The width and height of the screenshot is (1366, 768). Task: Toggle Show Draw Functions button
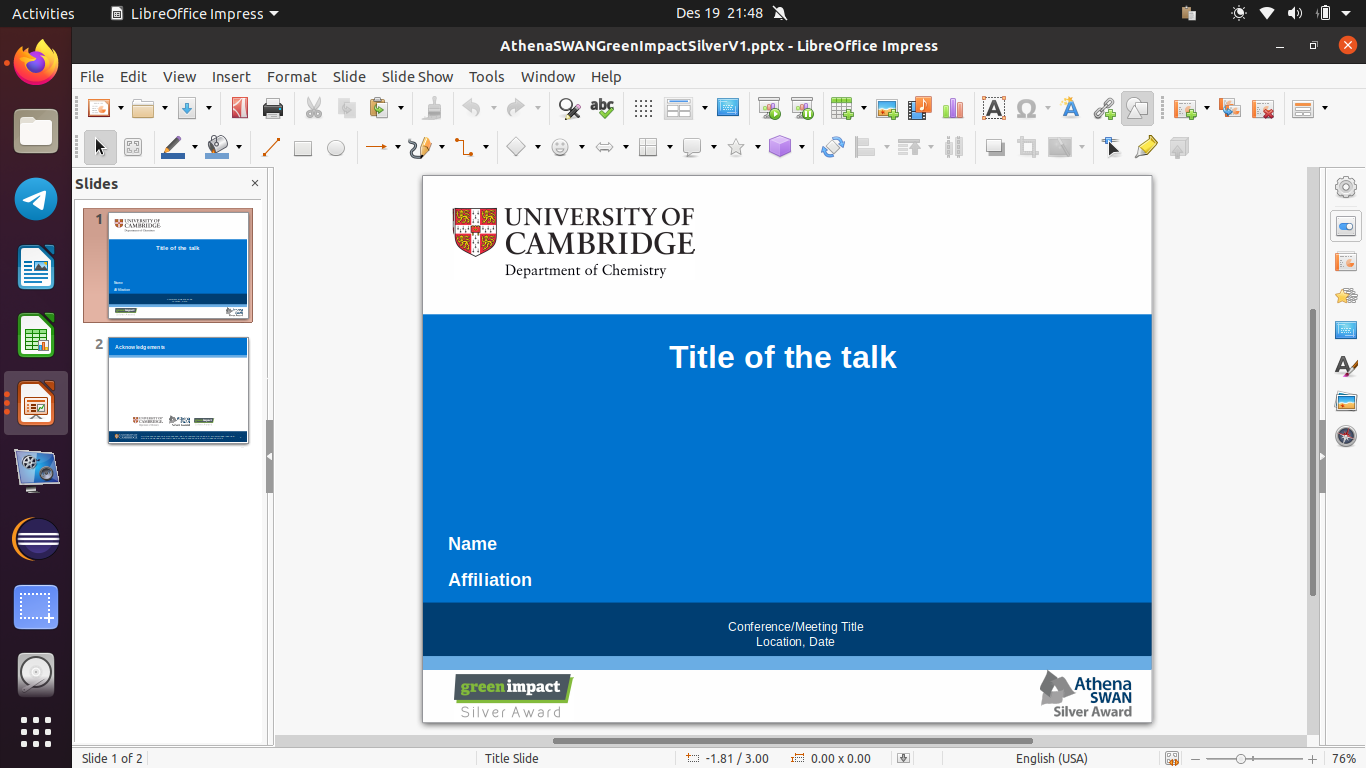pos(1137,108)
